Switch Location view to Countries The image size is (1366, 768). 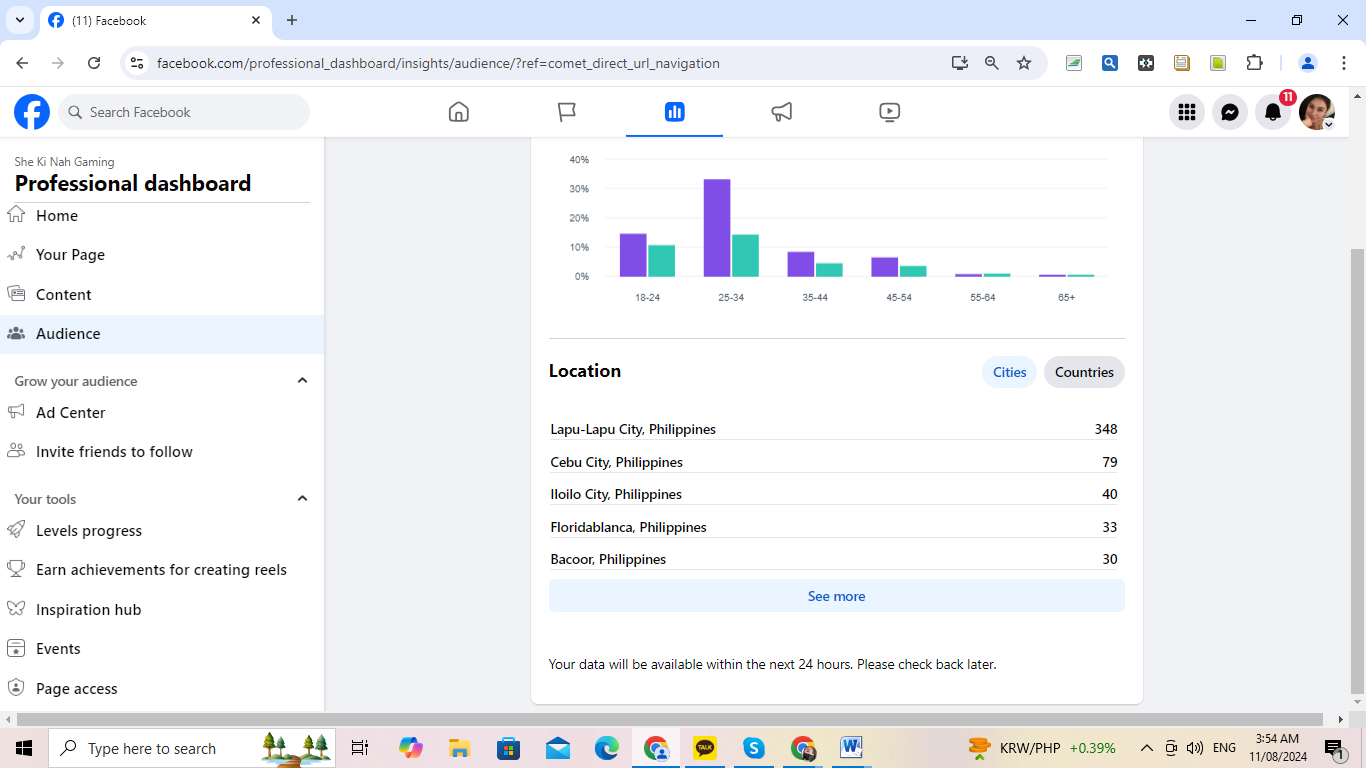[1084, 372]
